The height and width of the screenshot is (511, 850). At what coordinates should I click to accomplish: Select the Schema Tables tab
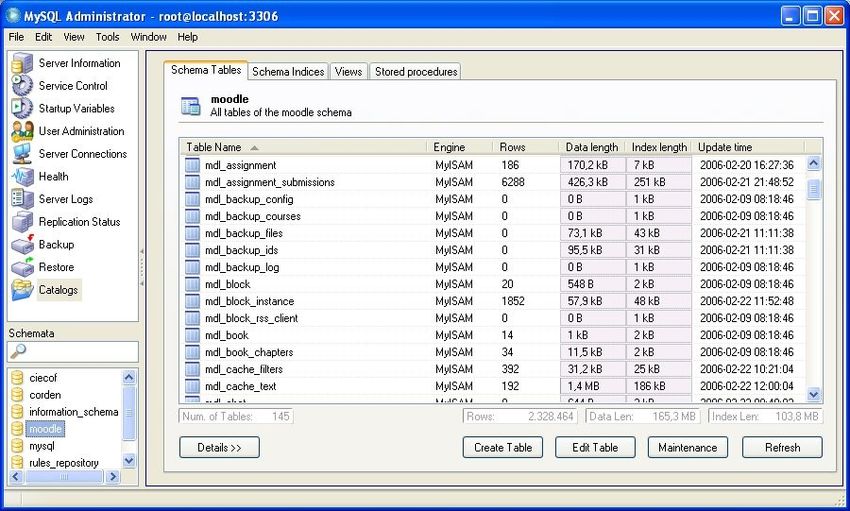pos(206,70)
